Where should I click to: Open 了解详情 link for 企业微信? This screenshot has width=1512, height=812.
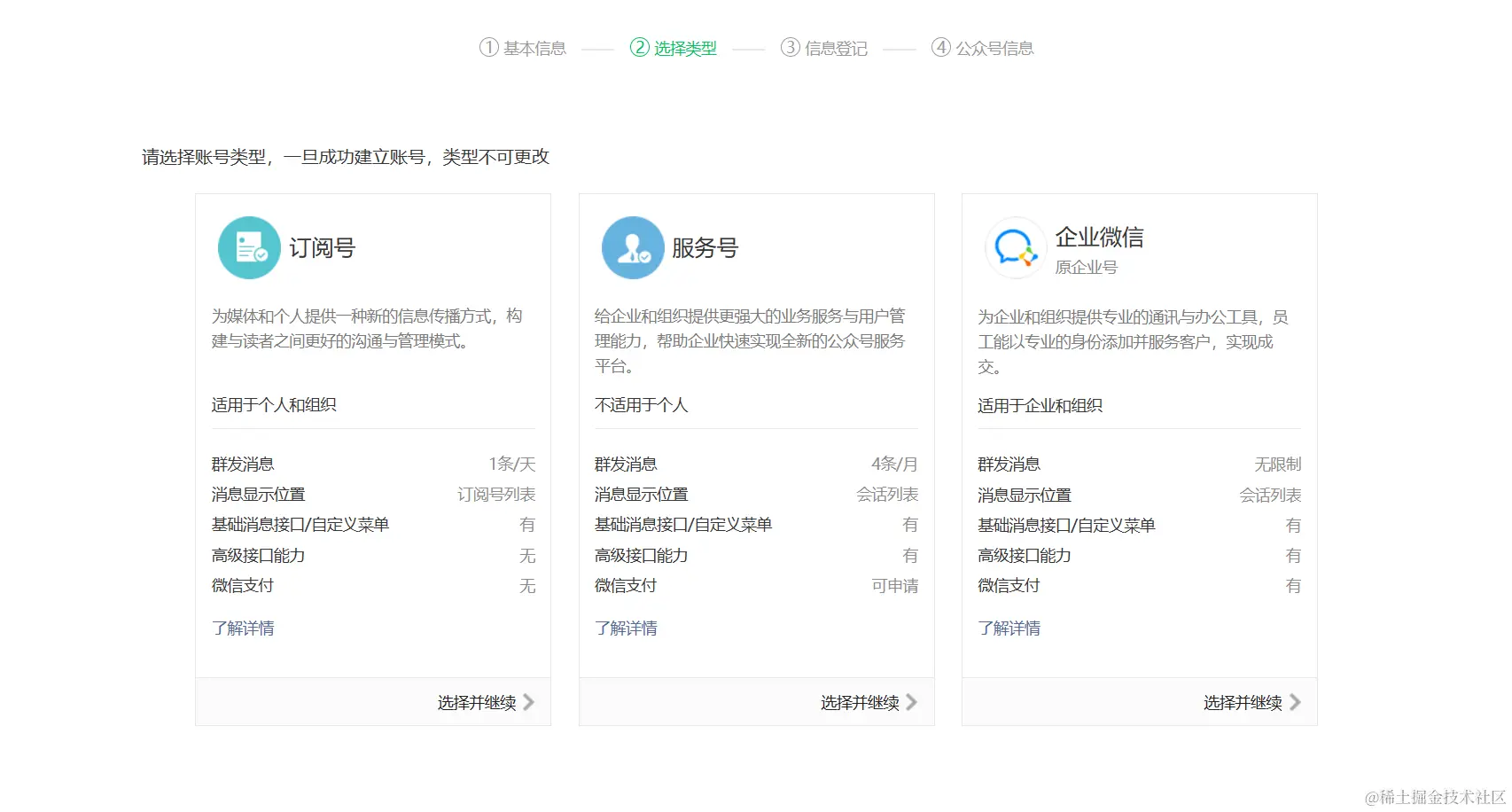click(x=1009, y=629)
